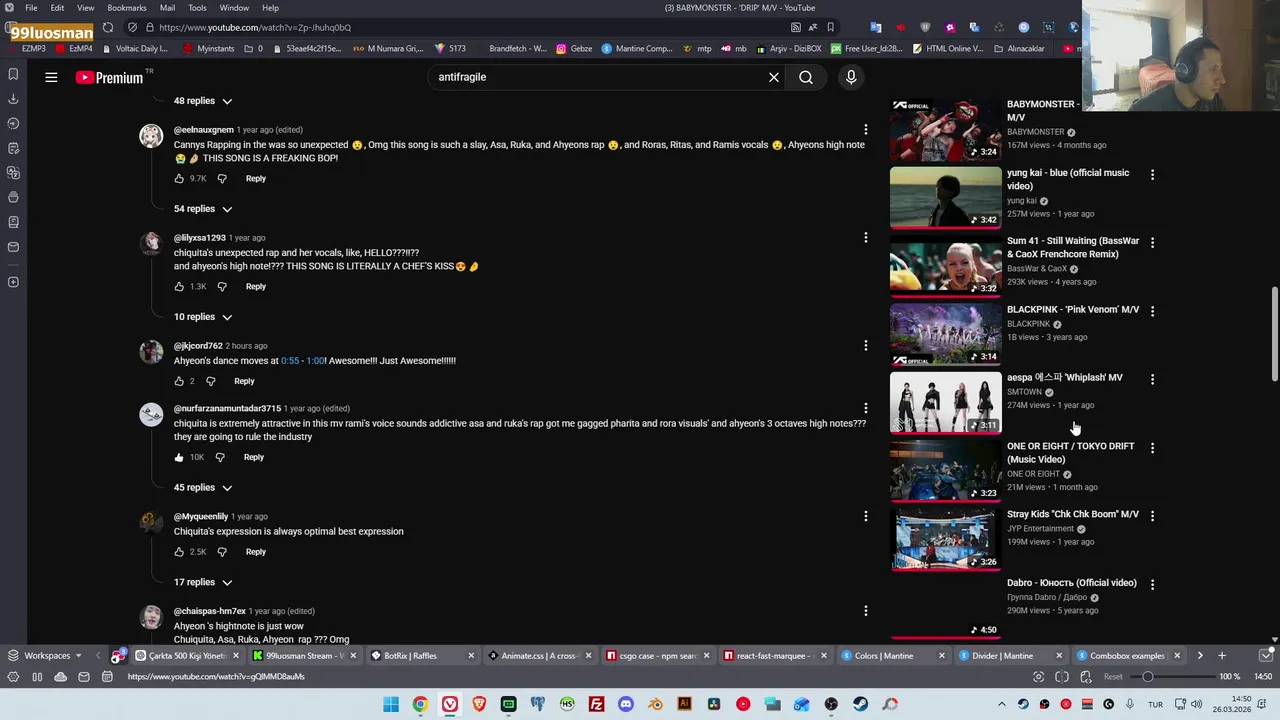
Task: Expand 17 replies thread
Action: [x=203, y=582]
